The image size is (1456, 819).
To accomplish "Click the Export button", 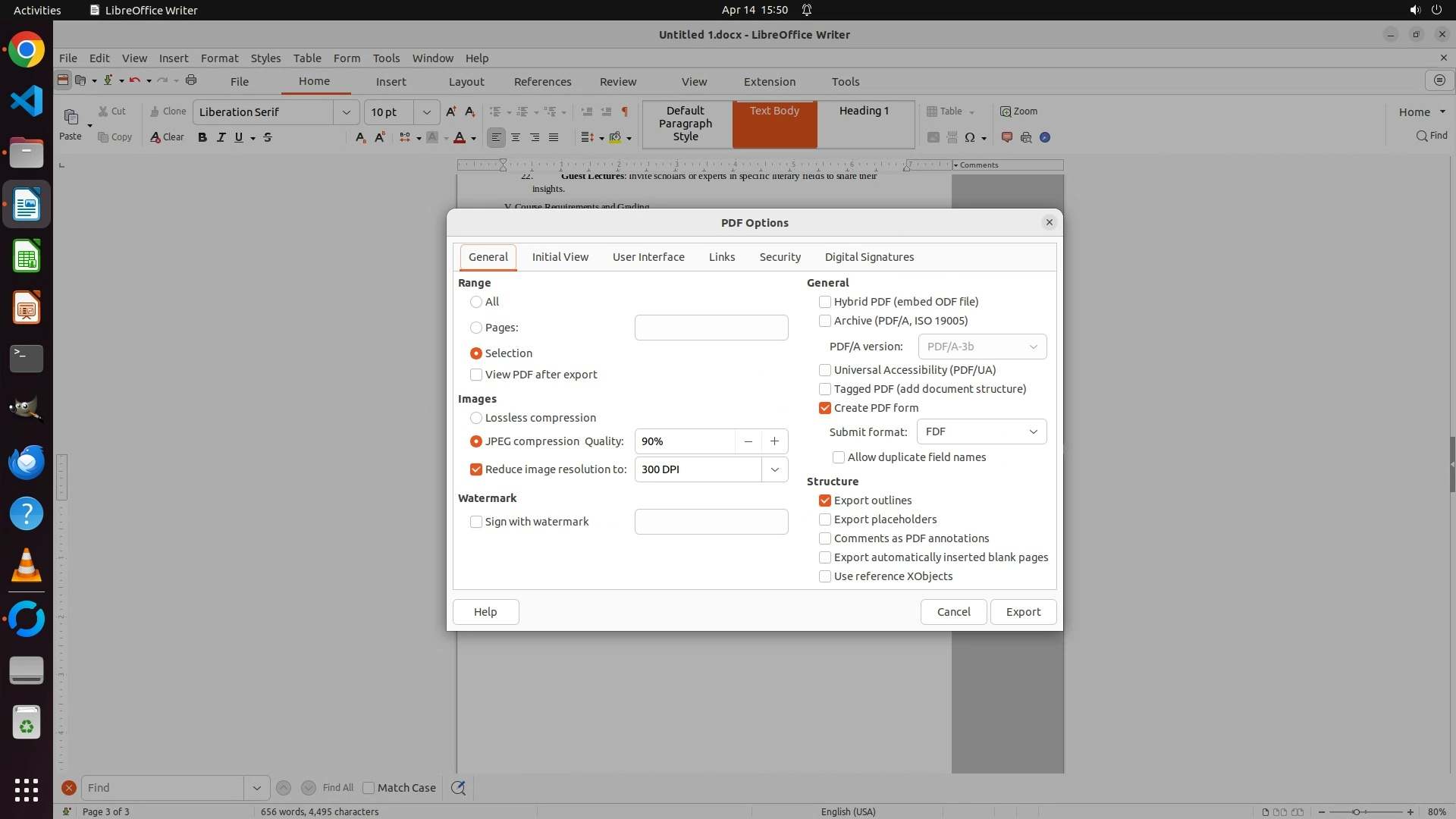I will pos(1022,612).
